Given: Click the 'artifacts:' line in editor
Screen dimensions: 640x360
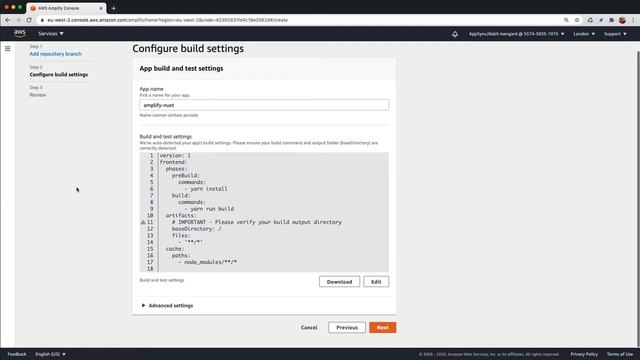Looking at the screenshot, I should pos(181,216).
